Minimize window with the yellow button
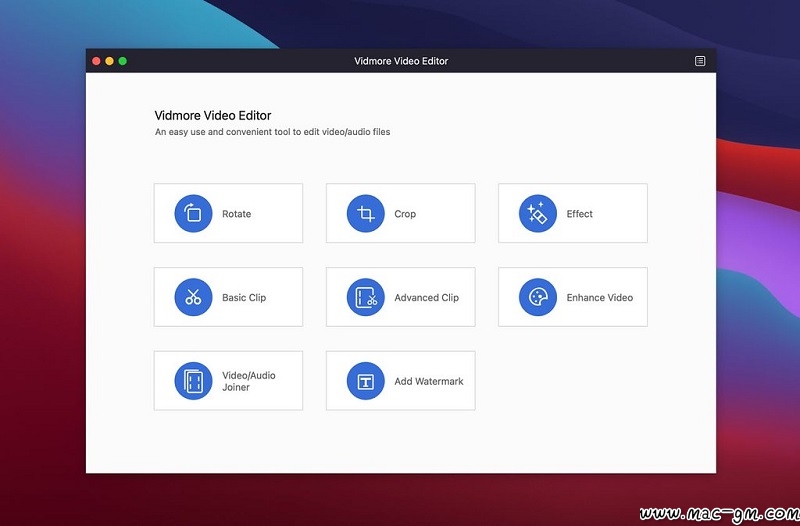The width and height of the screenshot is (800, 526). [109, 61]
